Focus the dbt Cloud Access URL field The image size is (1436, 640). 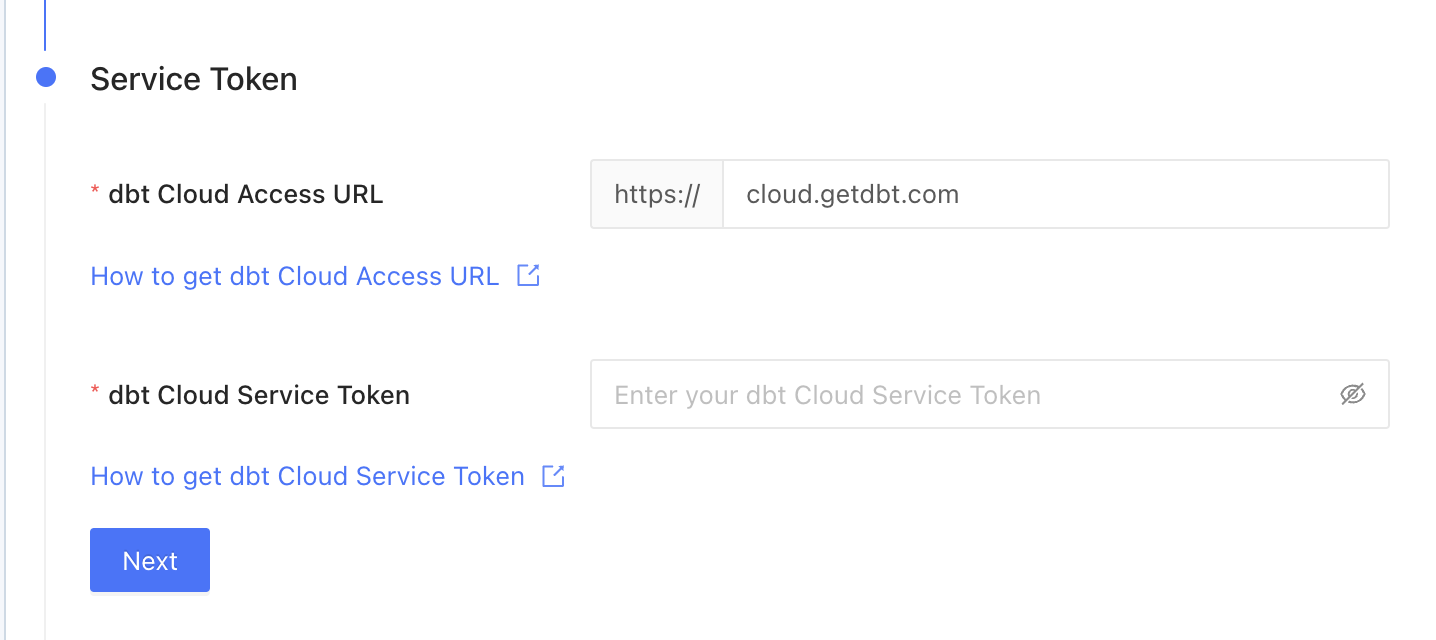point(1055,194)
